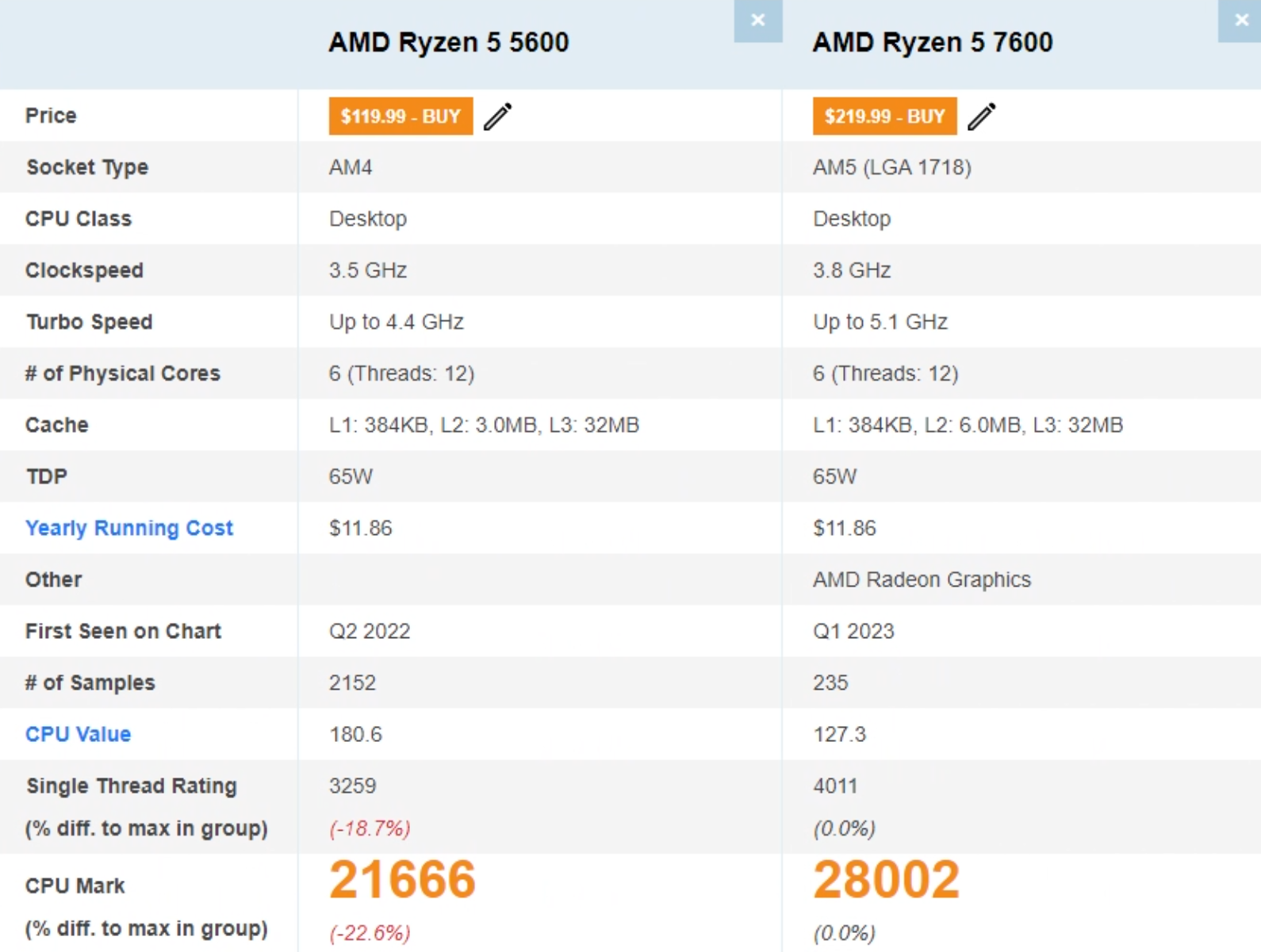
Task: Click the CPU Mark row label
Action: 75,885
